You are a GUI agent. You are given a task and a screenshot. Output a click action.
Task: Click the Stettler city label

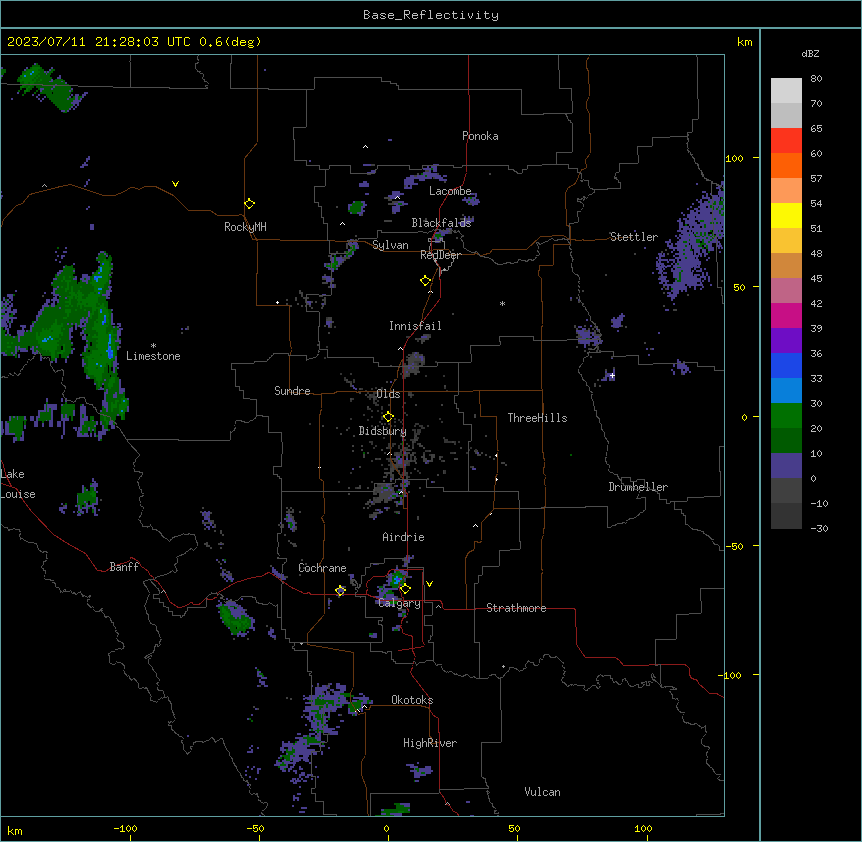[634, 237]
